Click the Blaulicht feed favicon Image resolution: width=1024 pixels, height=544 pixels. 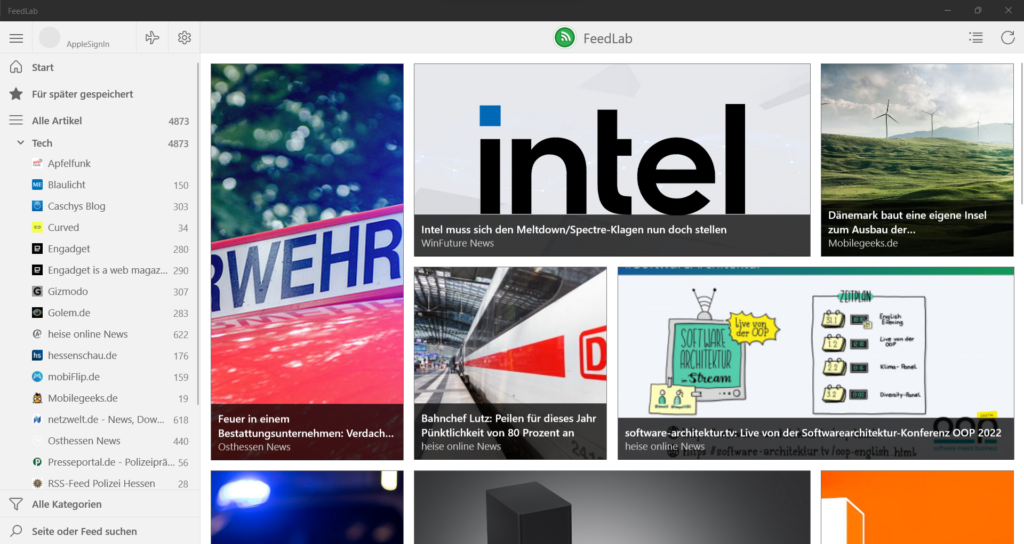coord(37,185)
